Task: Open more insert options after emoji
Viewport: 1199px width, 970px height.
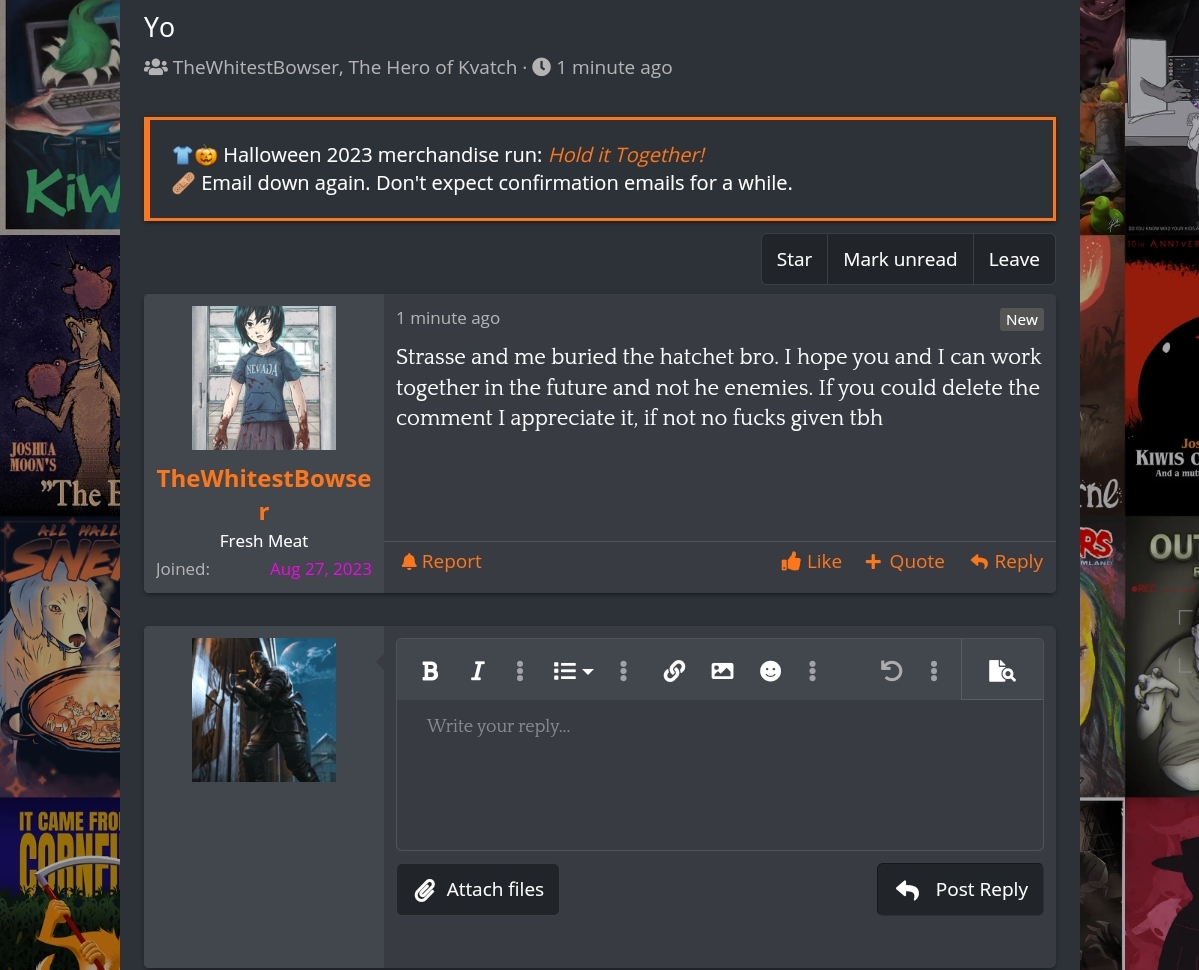Action: [x=812, y=671]
